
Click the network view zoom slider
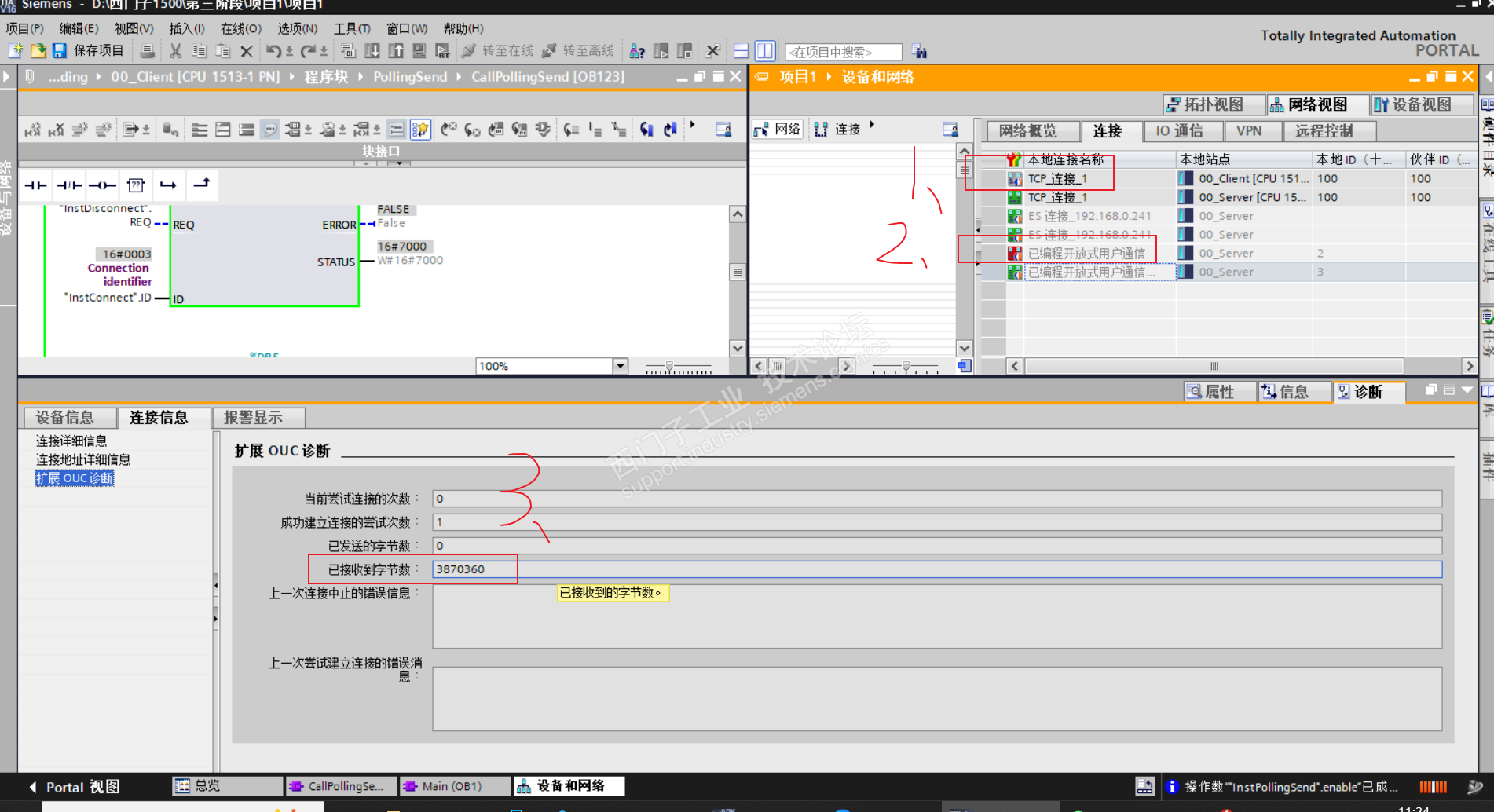pyautogui.click(x=906, y=367)
